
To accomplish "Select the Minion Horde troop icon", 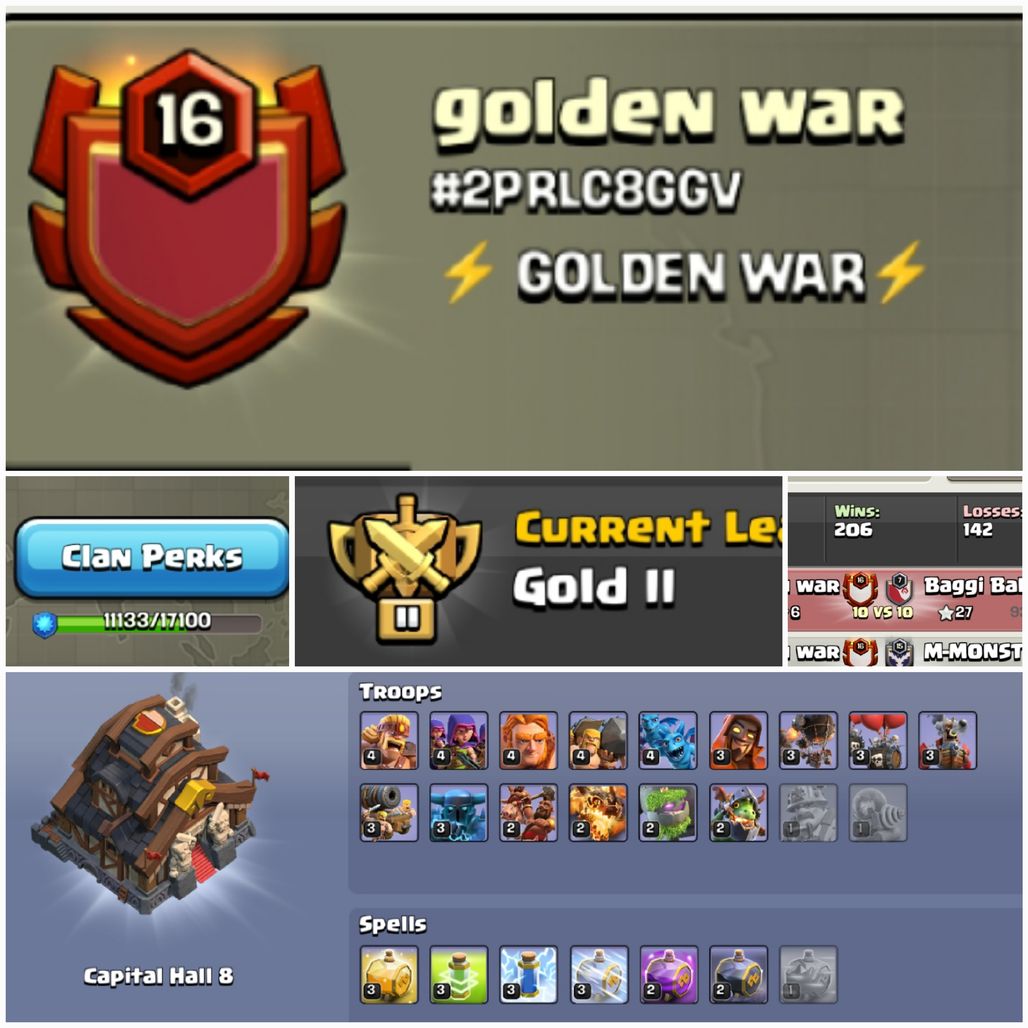I will pos(668,740).
